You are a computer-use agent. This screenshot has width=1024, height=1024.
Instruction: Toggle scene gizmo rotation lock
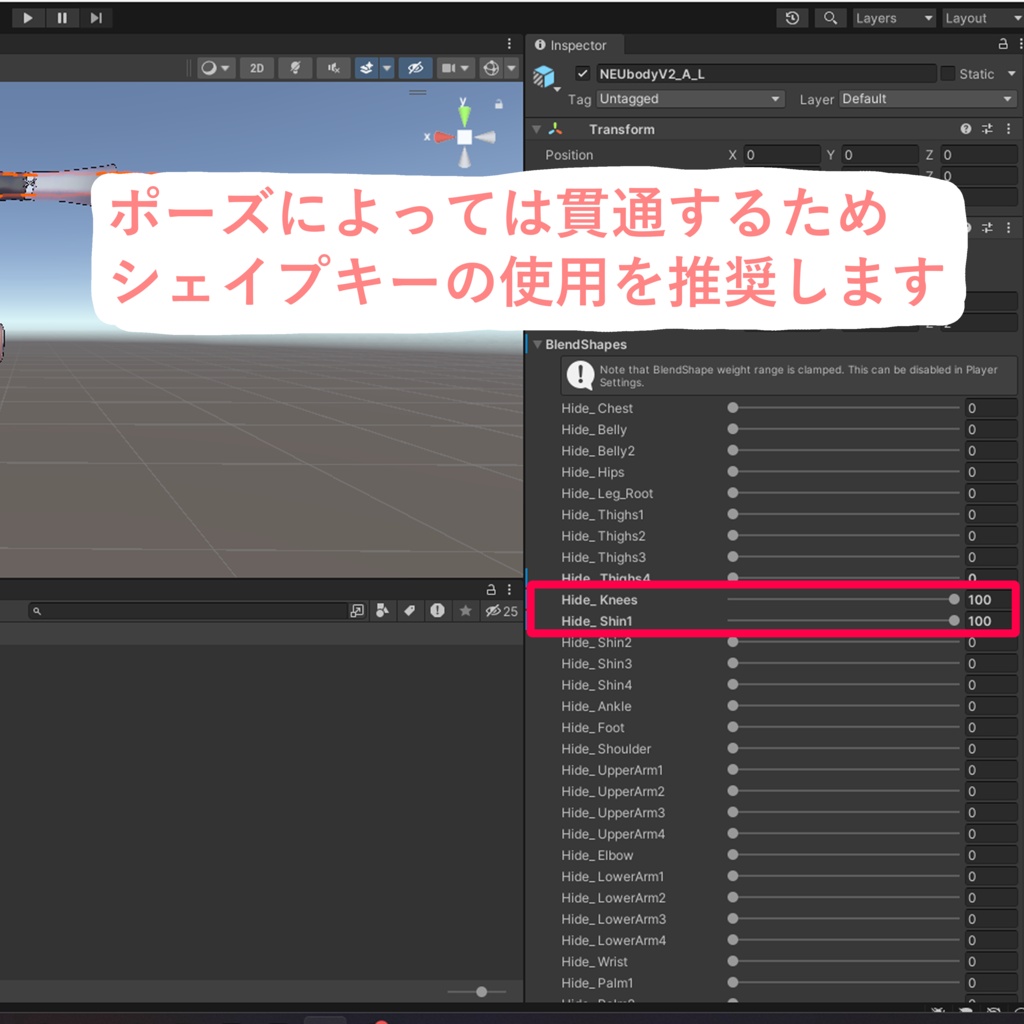(498, 104)
